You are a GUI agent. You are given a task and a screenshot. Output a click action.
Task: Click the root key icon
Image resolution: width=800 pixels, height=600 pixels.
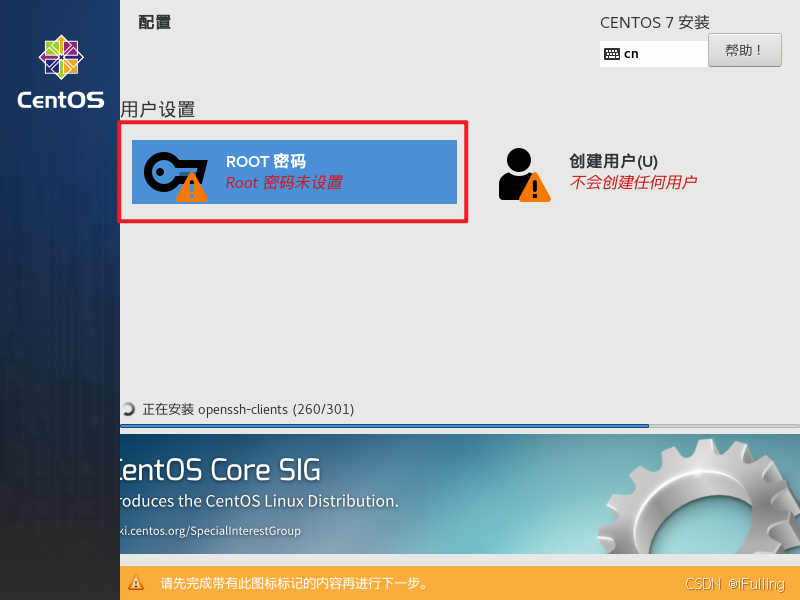point(176,177)
